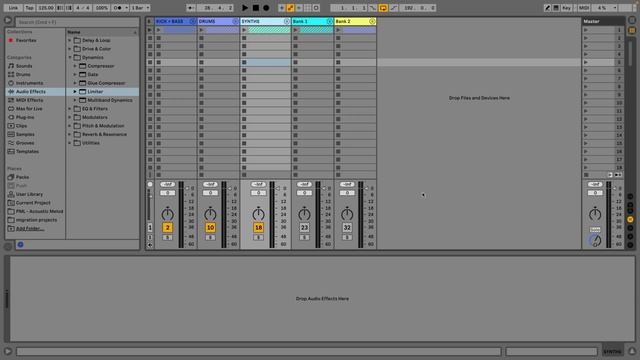The image size is (640, 360).
Task: Open the 1 Bar quantization menu
Action: click(x=140, y=8)
